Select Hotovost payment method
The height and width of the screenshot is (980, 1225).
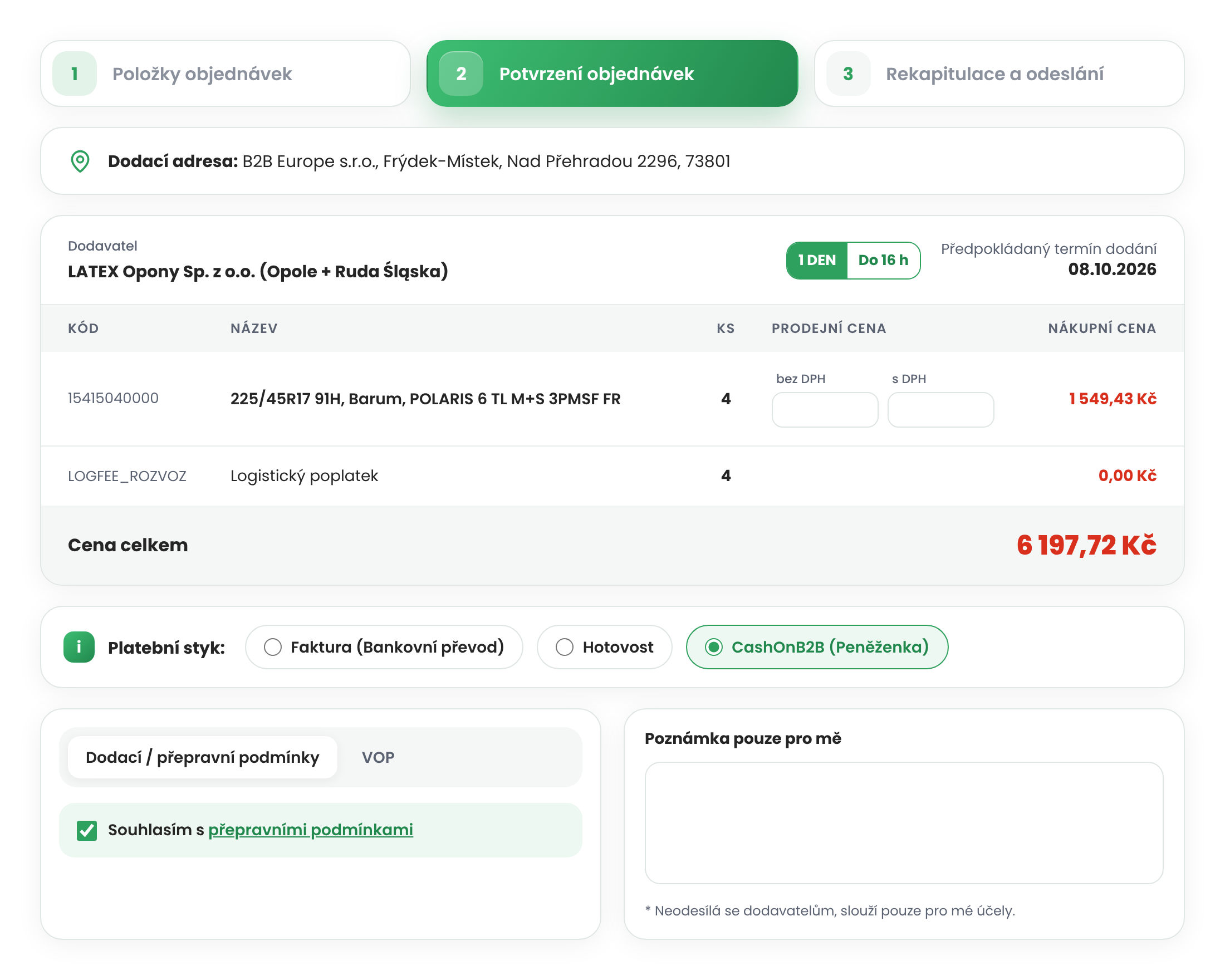point(605,647)
